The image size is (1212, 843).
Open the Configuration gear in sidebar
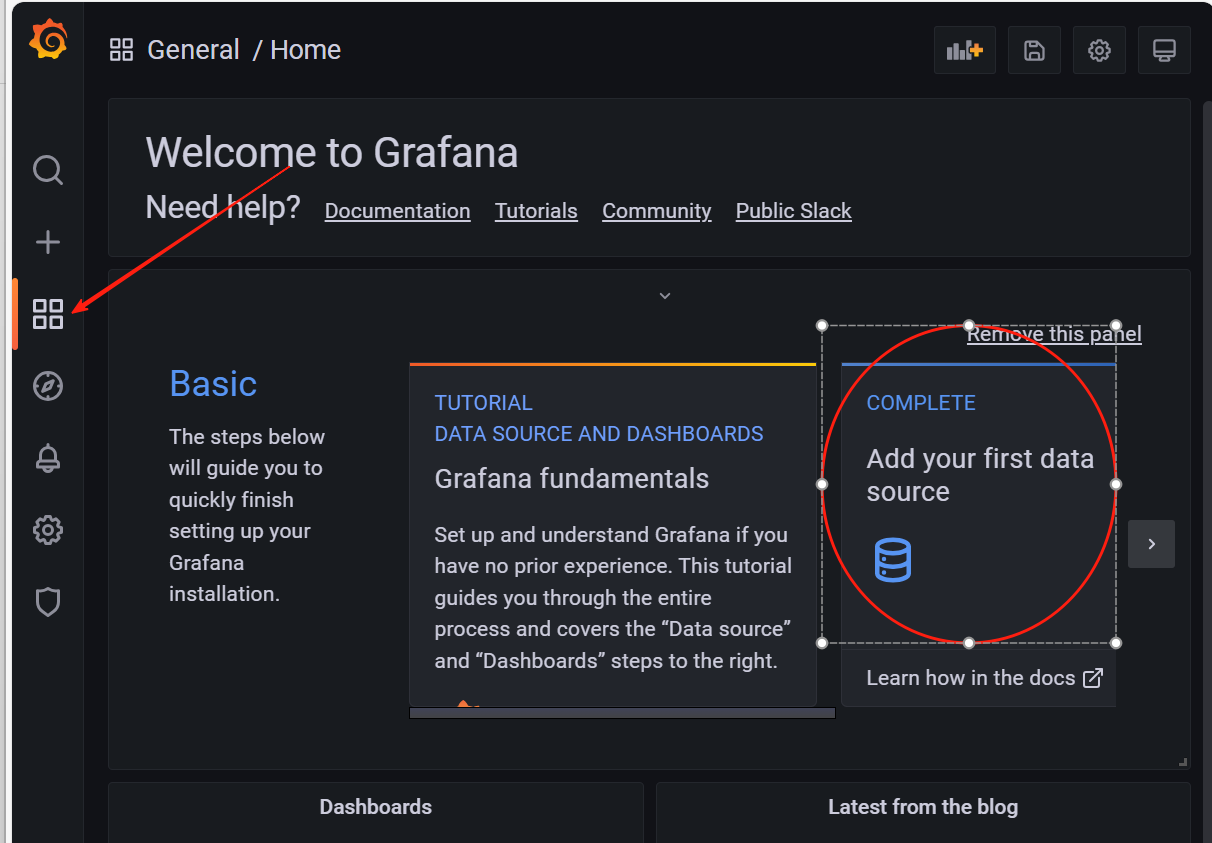48,530
